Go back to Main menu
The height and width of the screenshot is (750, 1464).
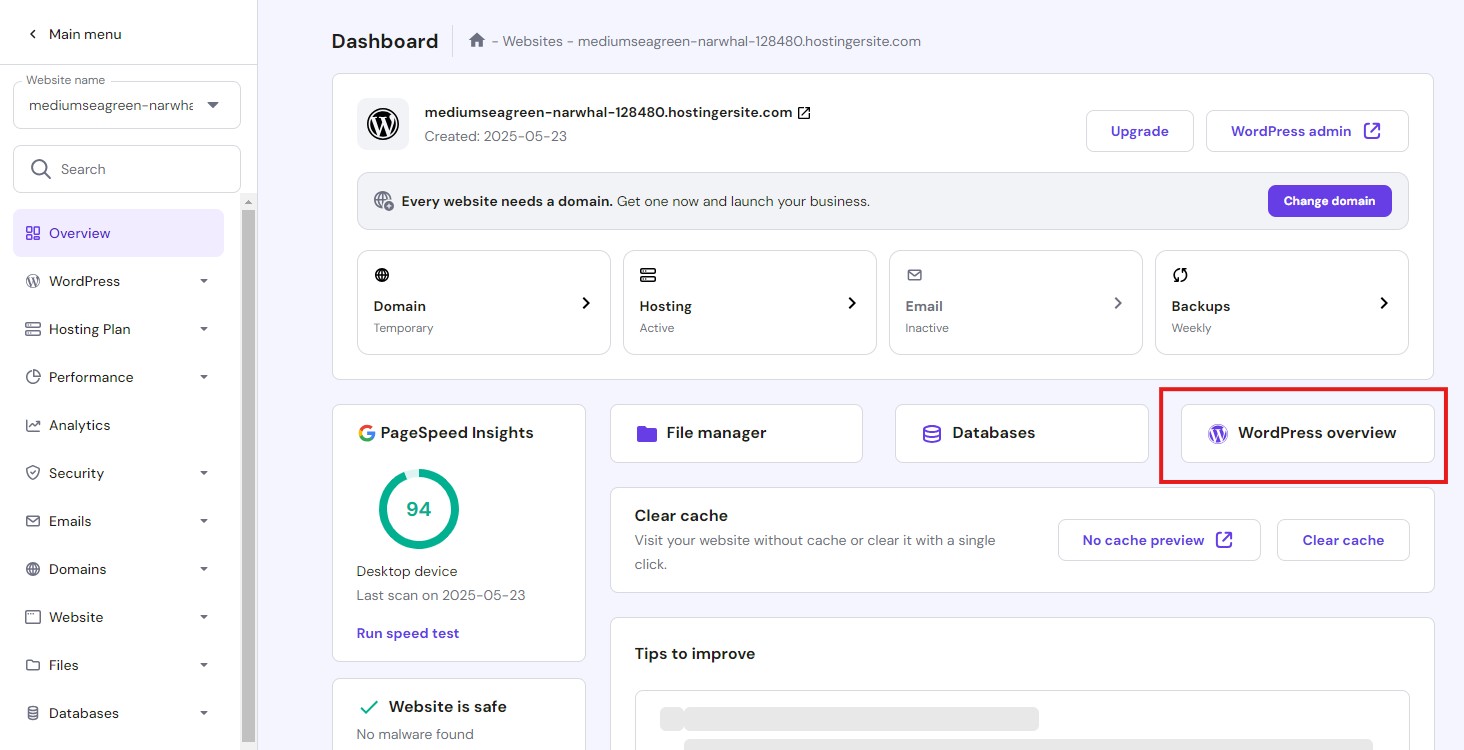tap(74, 34)
